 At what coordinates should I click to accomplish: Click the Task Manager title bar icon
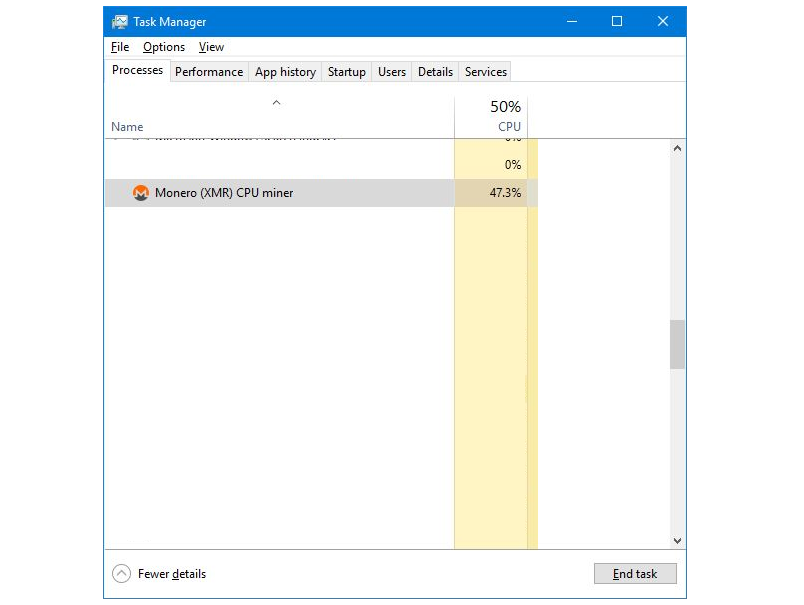point(120,21)
